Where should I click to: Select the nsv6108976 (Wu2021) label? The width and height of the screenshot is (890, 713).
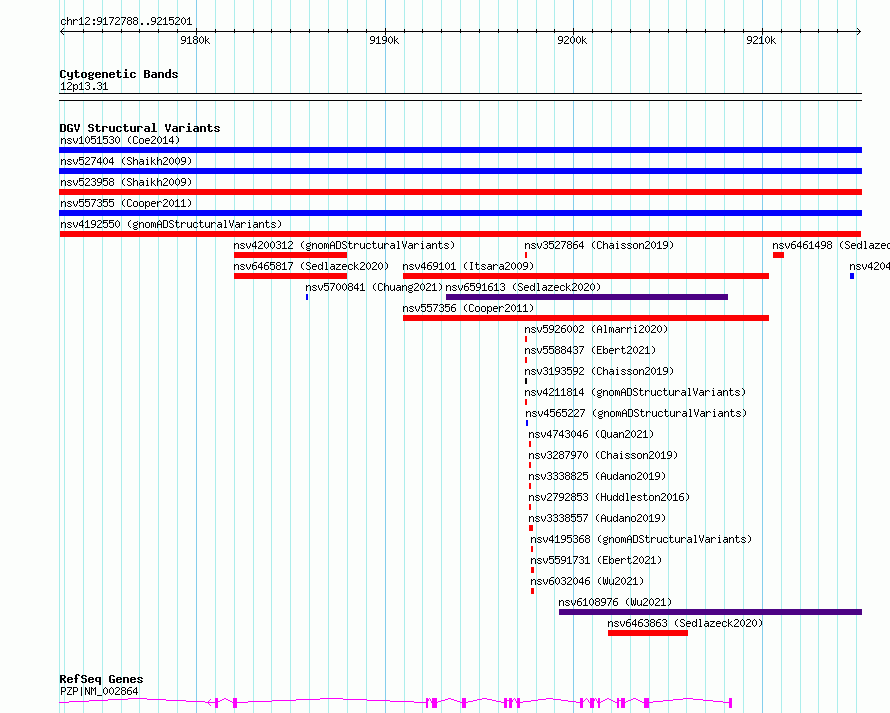coord(615,602)
